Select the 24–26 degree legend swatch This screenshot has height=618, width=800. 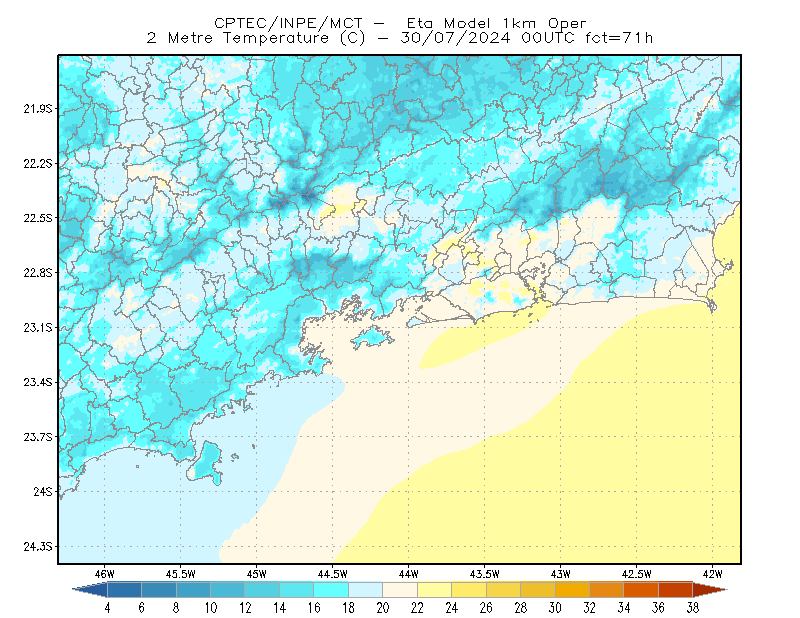click(469, 590)
